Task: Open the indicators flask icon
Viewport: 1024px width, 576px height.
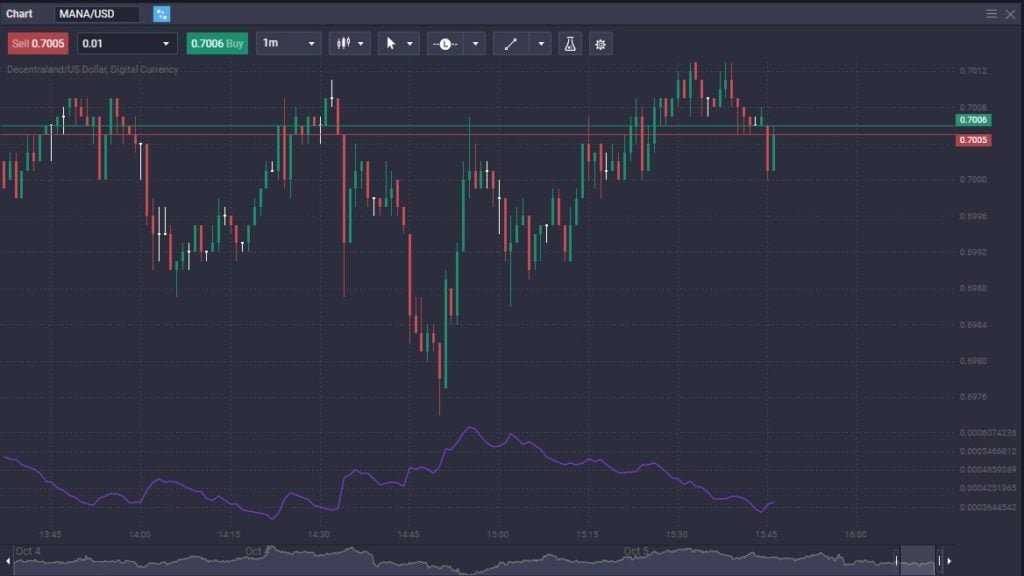Action: click(x=570, y=43)
